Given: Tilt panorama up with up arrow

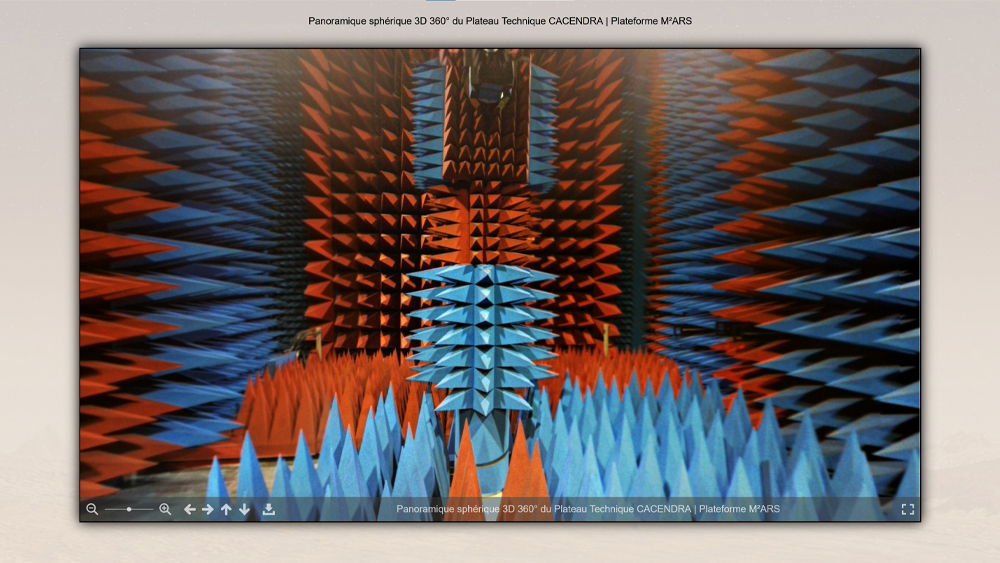Looking at the screenshot, I should tap(226, 509).
